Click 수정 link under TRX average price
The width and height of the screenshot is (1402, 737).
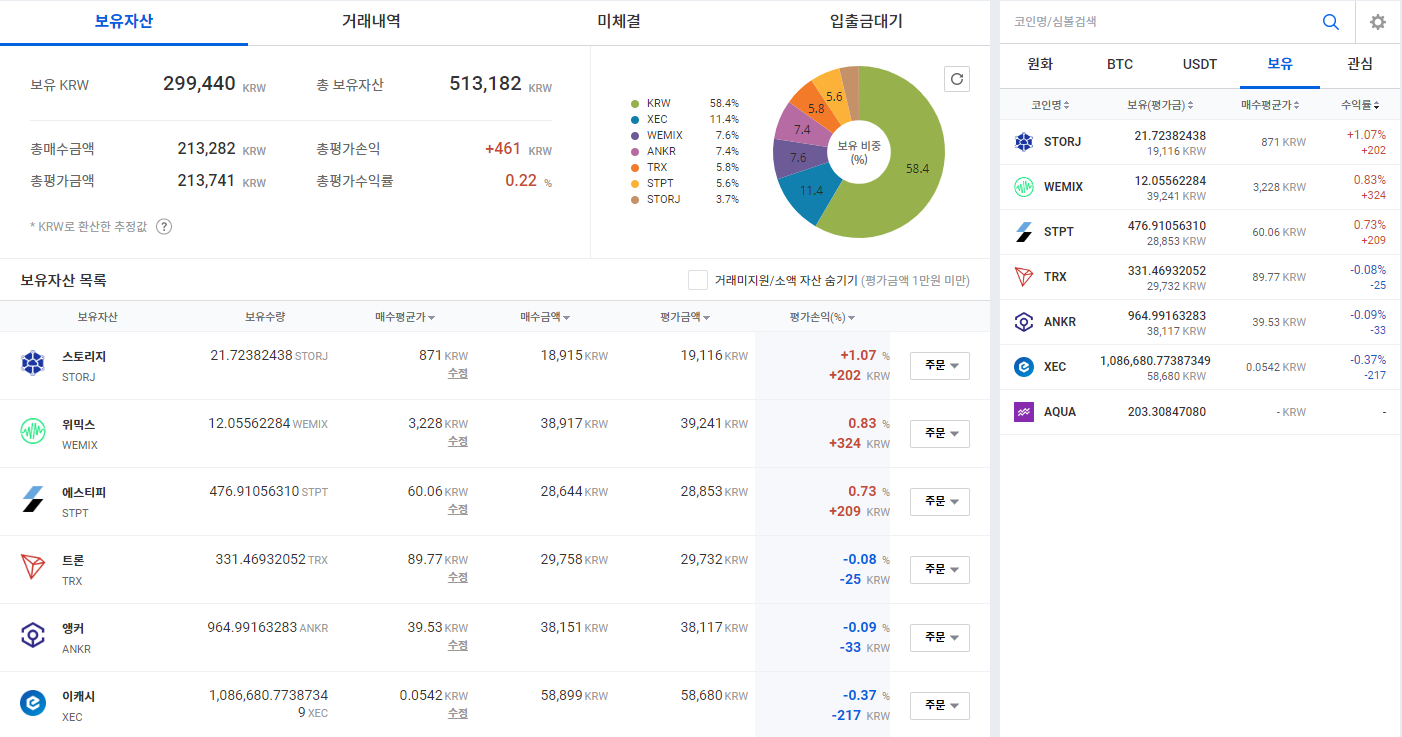click(x=457, y=577)
